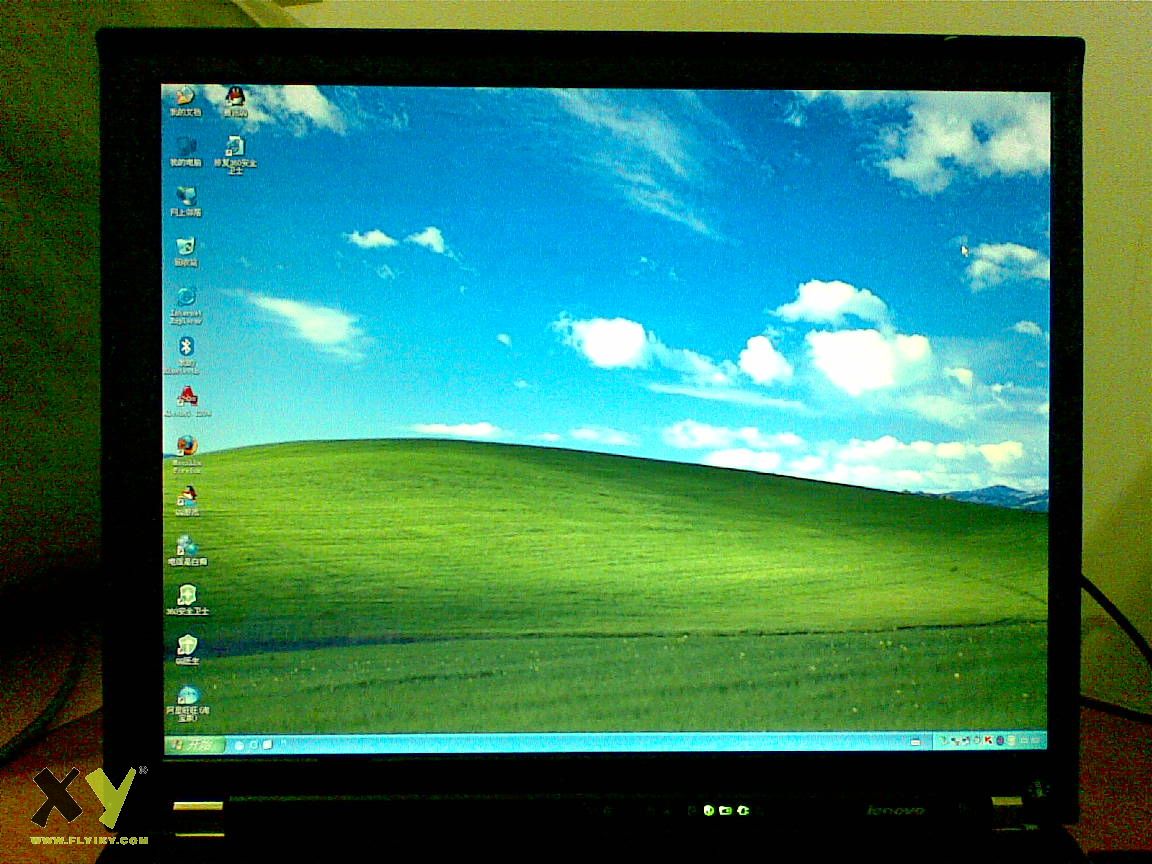The image size is (1152, 864).
Task: Click the red K tray icon
Action: click(x=989, y=741)
